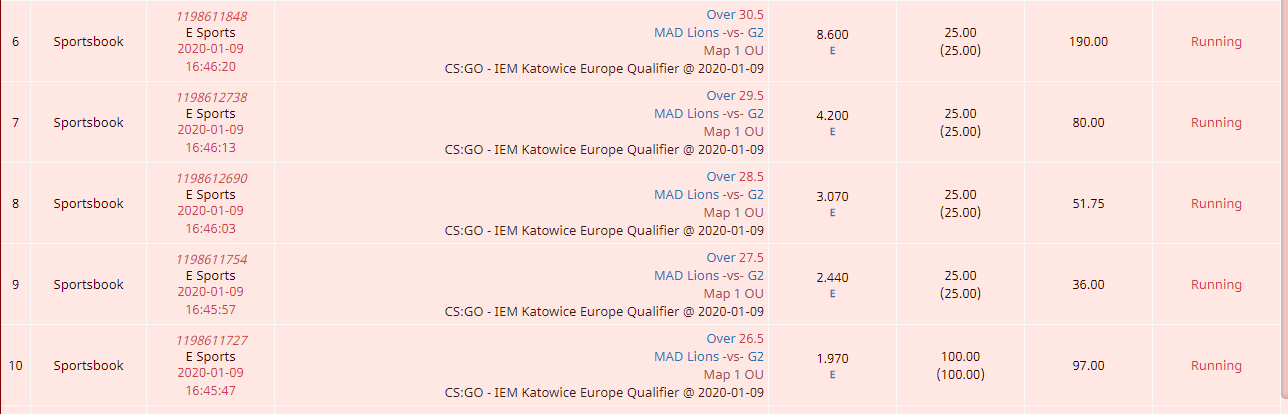Click the 97.00 payout in row 10
Image resolution: width=1288 pixels, height=414 pixels.
1088,366
